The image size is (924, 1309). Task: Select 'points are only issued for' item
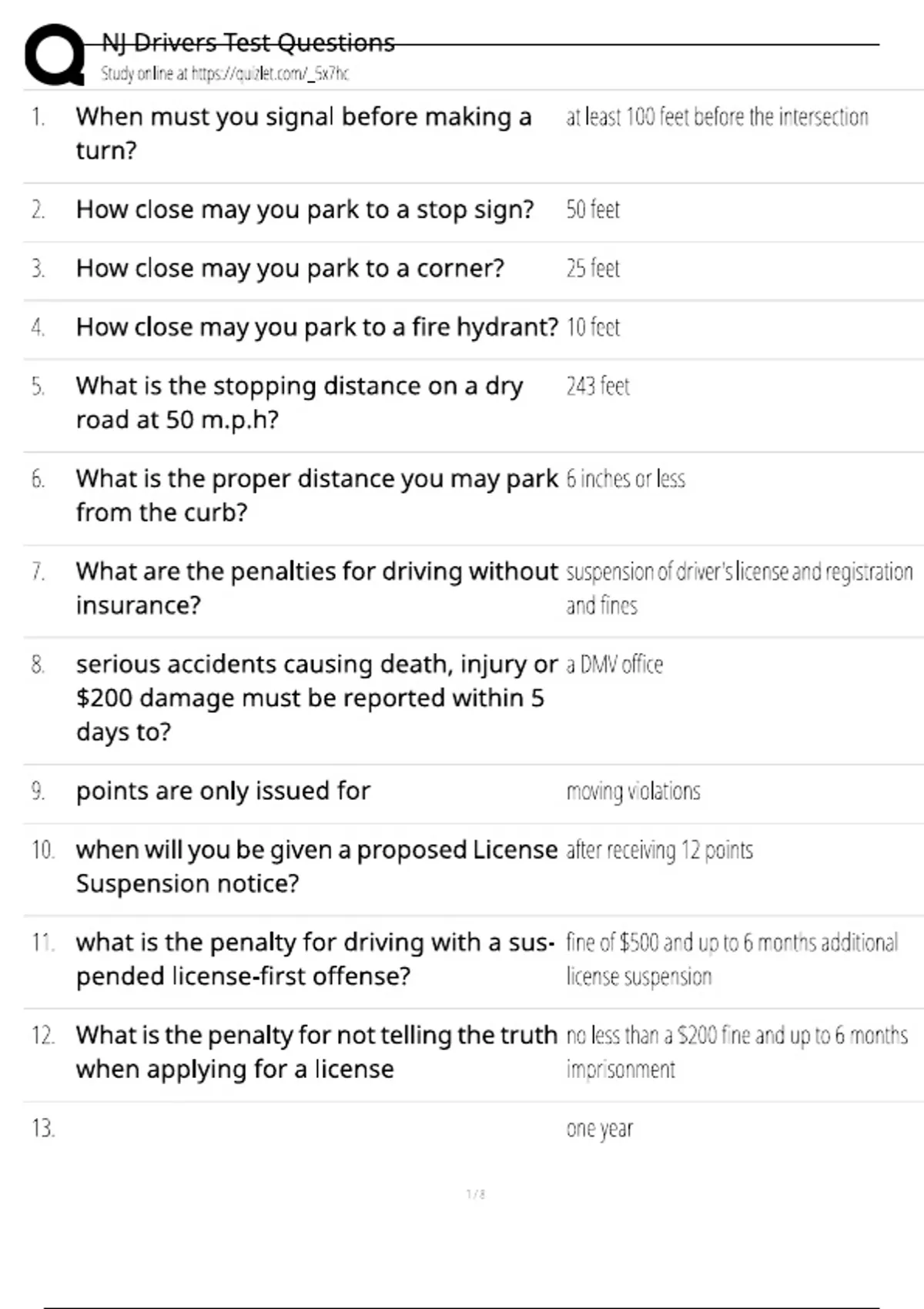[x=223, y=791]
